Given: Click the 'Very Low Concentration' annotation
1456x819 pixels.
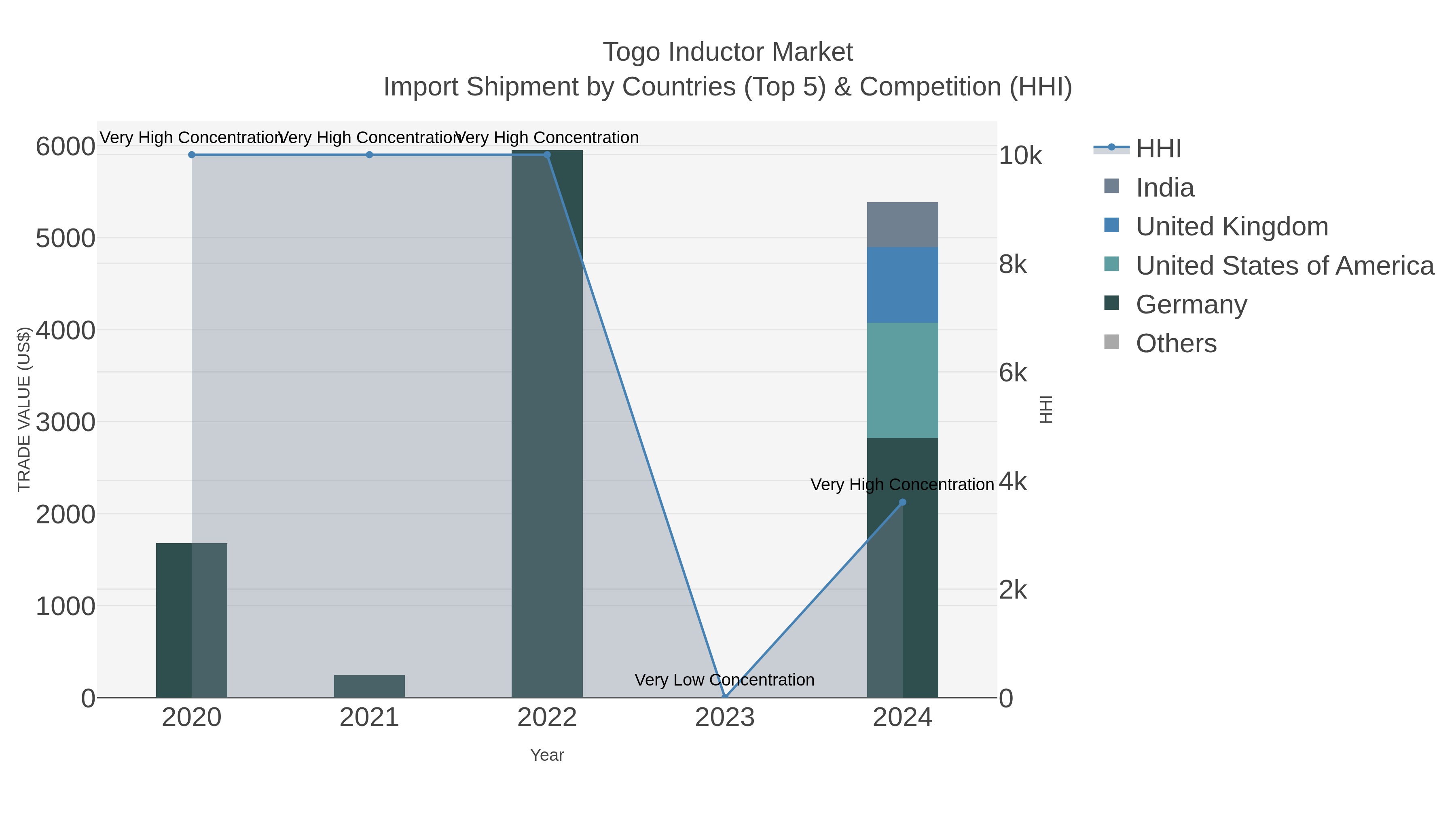Looking at the screenshot, I should [x=725, y=680].
